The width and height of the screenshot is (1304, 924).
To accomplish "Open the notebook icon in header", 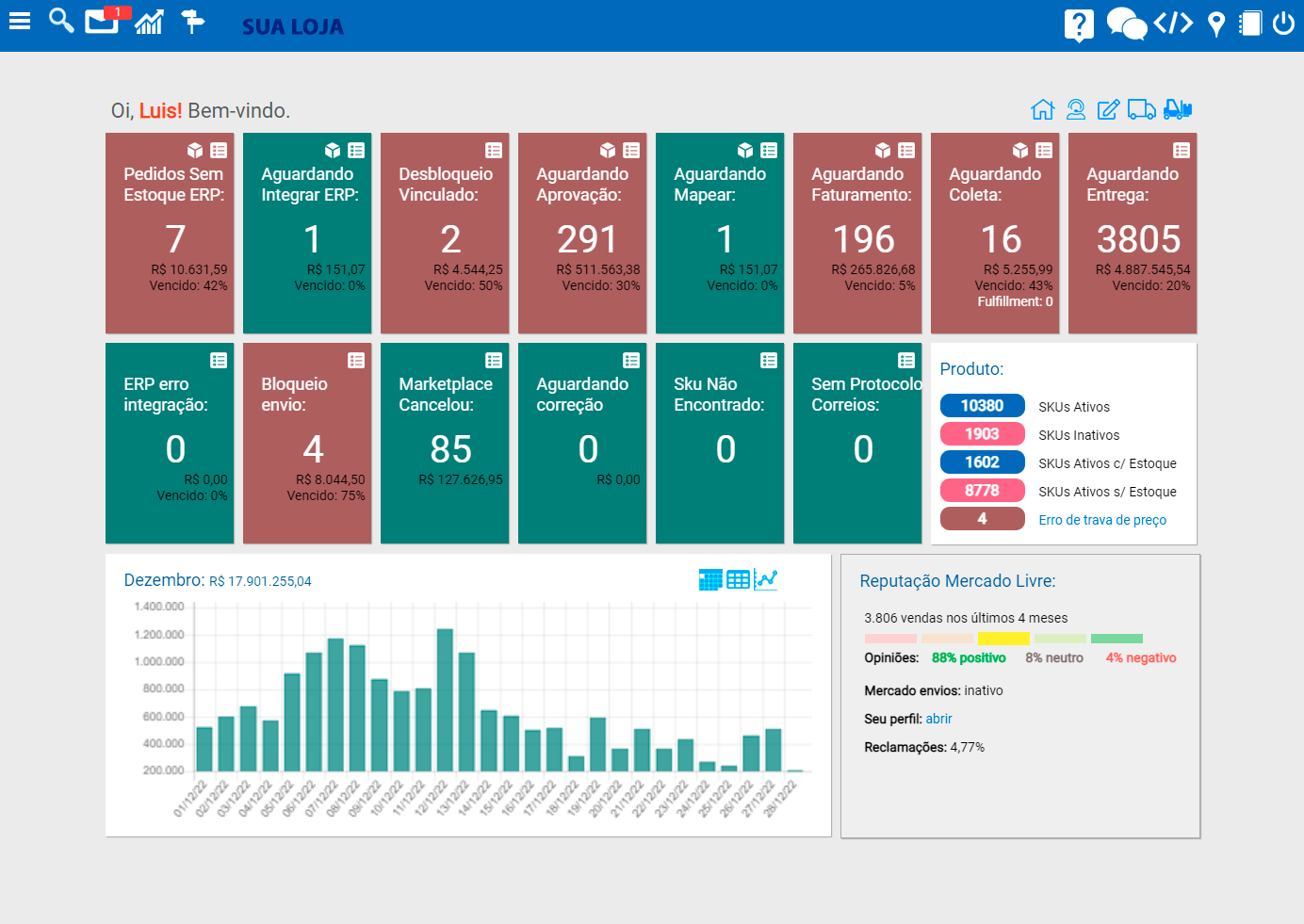I will pyautogui.click(x=1250, y=23).
